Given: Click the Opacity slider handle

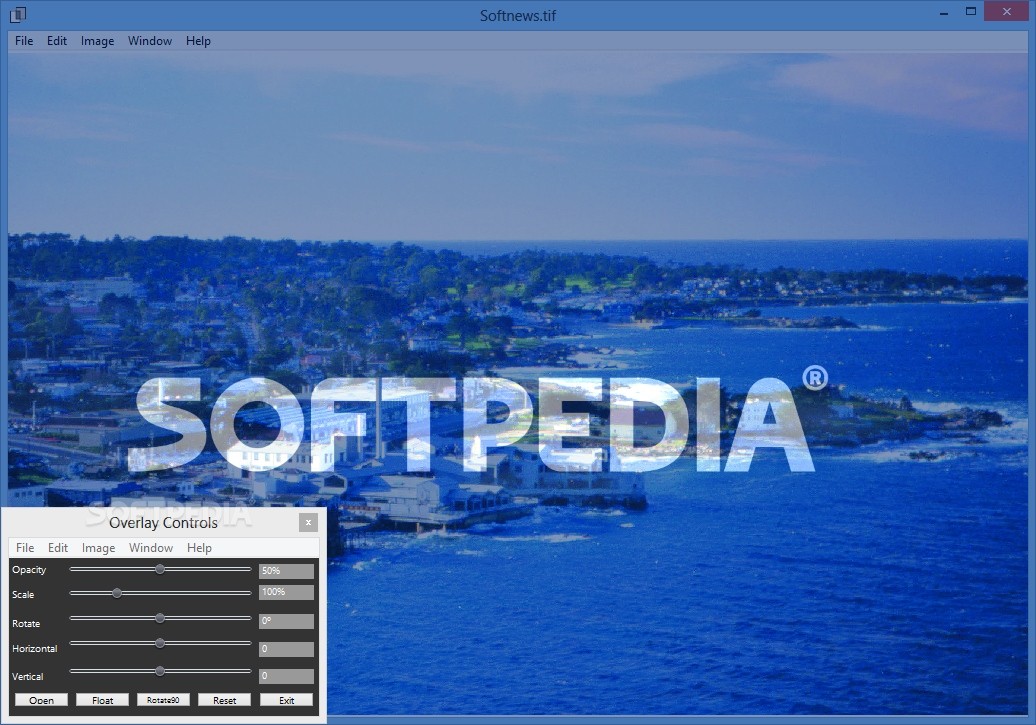Looking at the screenshot, I should coord(160,569).
